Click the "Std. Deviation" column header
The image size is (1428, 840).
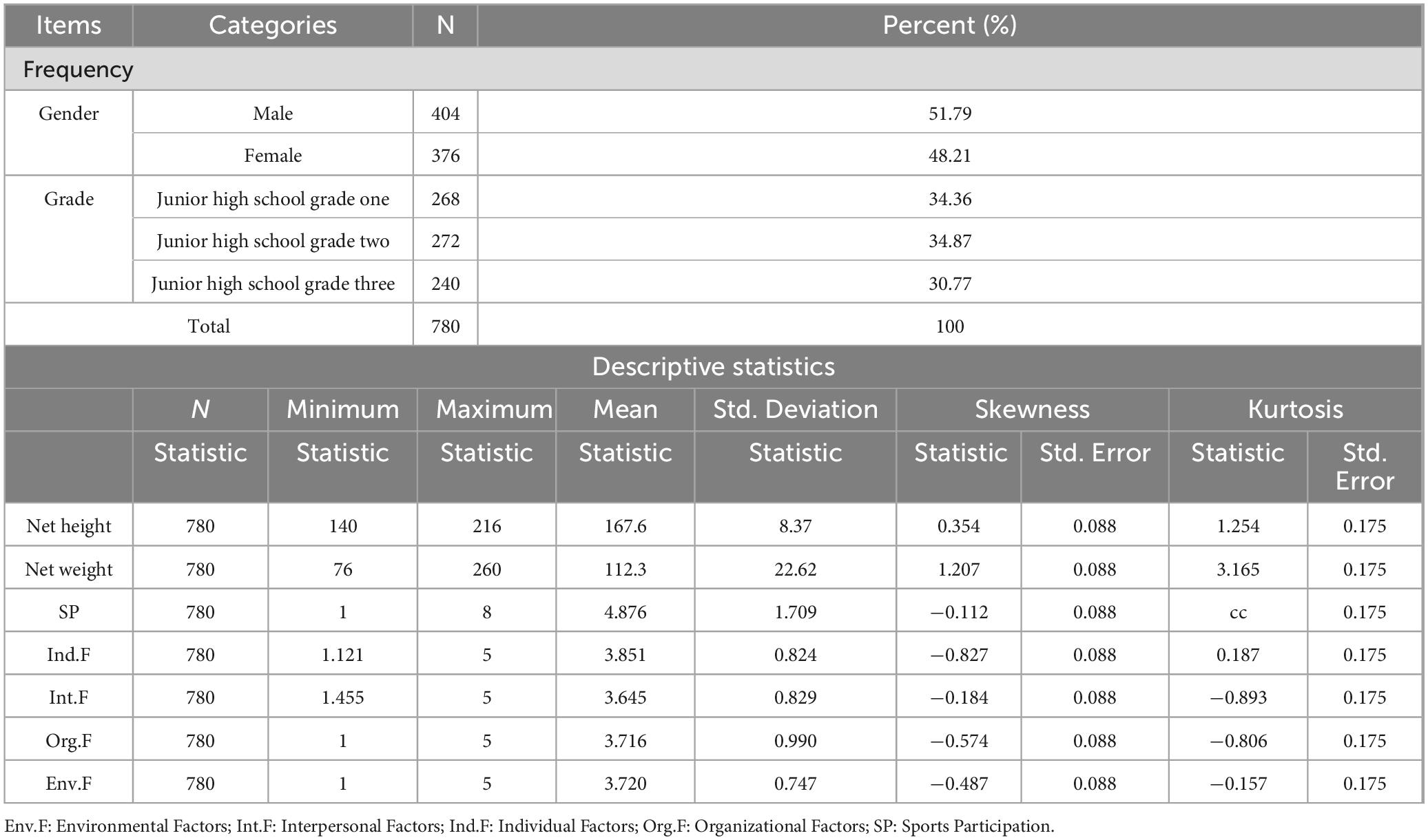[795, 410]
